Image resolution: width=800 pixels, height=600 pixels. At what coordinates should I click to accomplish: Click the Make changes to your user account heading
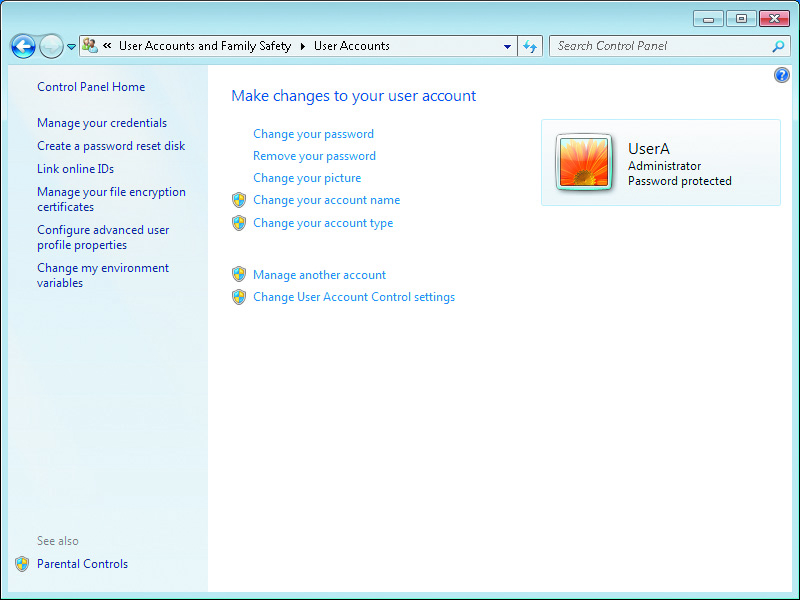[354, 96]
